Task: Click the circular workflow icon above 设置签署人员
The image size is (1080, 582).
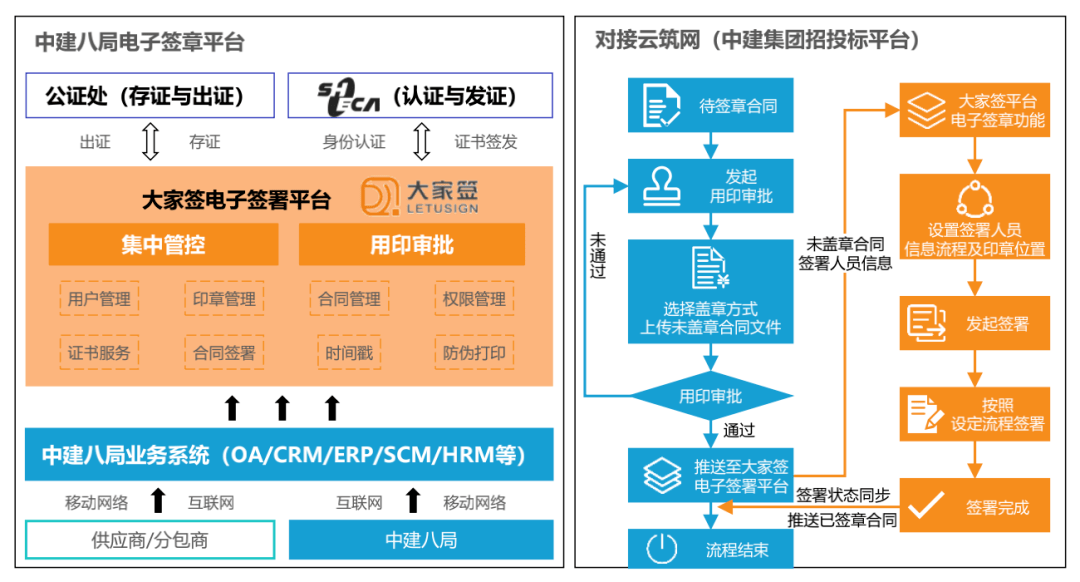Action: (x=975, y=199)
